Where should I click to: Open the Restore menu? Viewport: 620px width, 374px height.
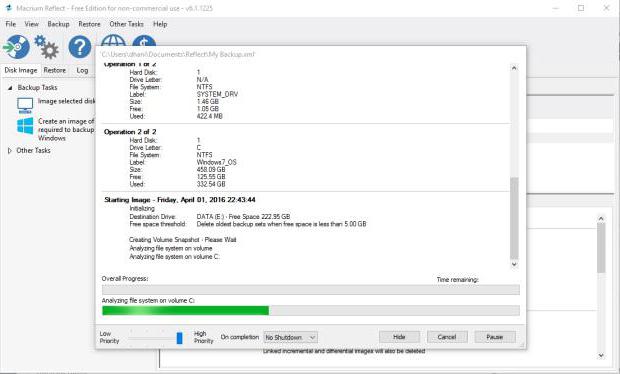click(x=89, y=24)
